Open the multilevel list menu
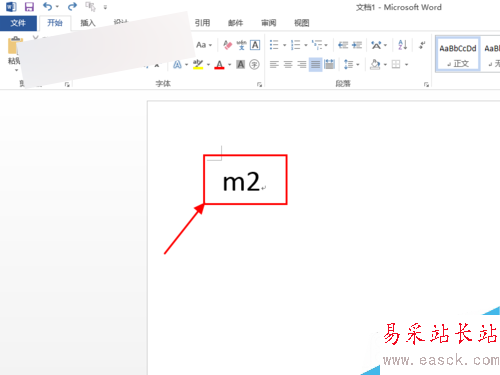 point(319,45)
